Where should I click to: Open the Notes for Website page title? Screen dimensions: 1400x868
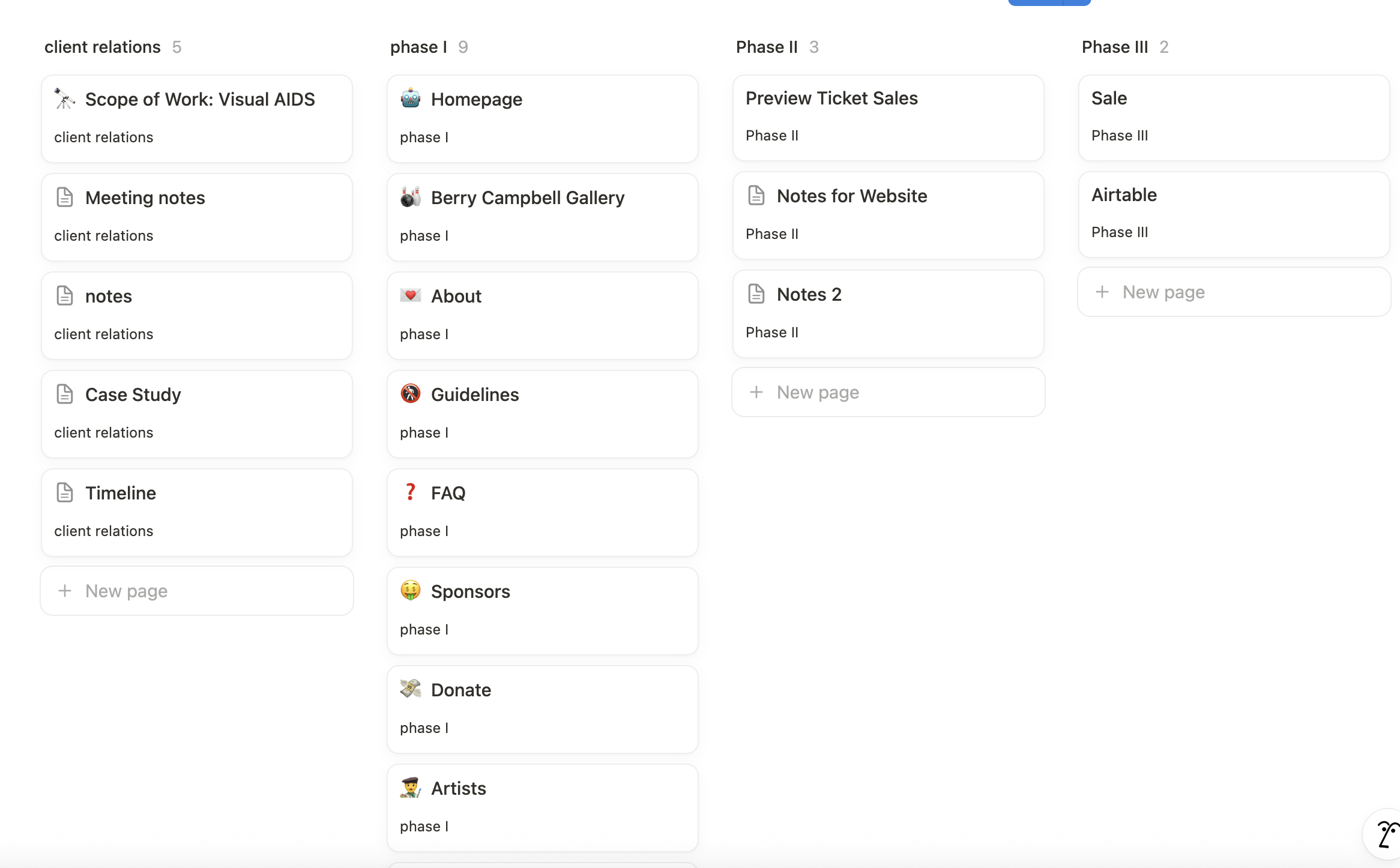(851, 196)
